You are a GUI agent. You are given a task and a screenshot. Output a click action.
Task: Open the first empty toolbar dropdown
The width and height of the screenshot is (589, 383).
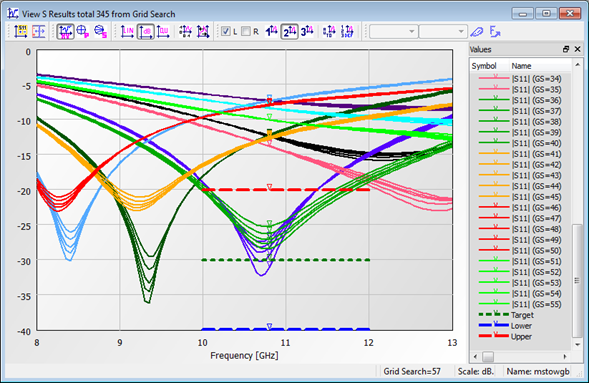tap(393, 32)
